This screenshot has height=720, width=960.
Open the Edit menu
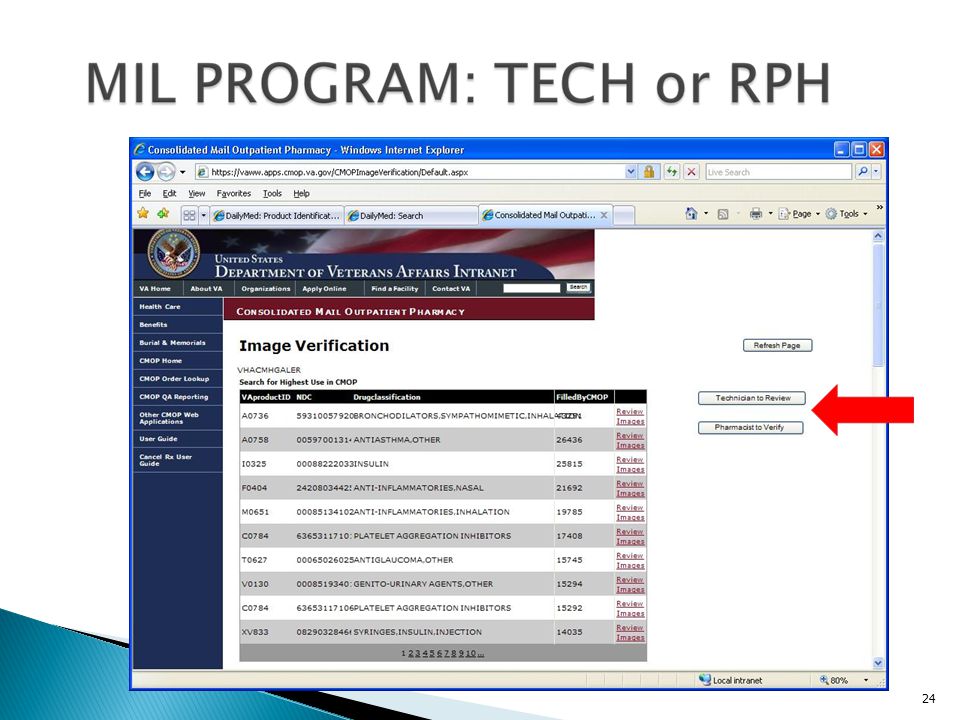(170, 193)
